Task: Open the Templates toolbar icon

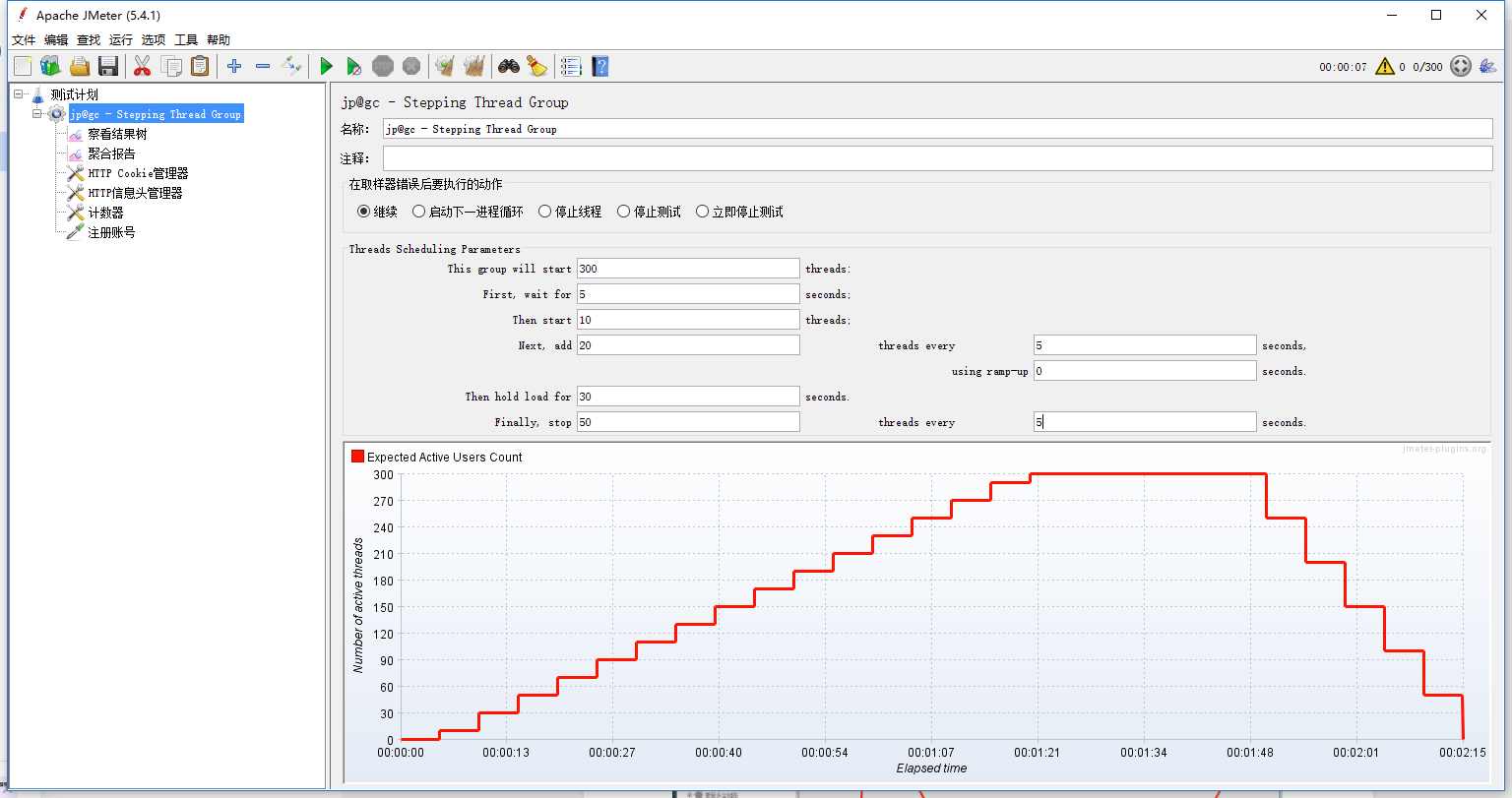Action: click(50, 66)
